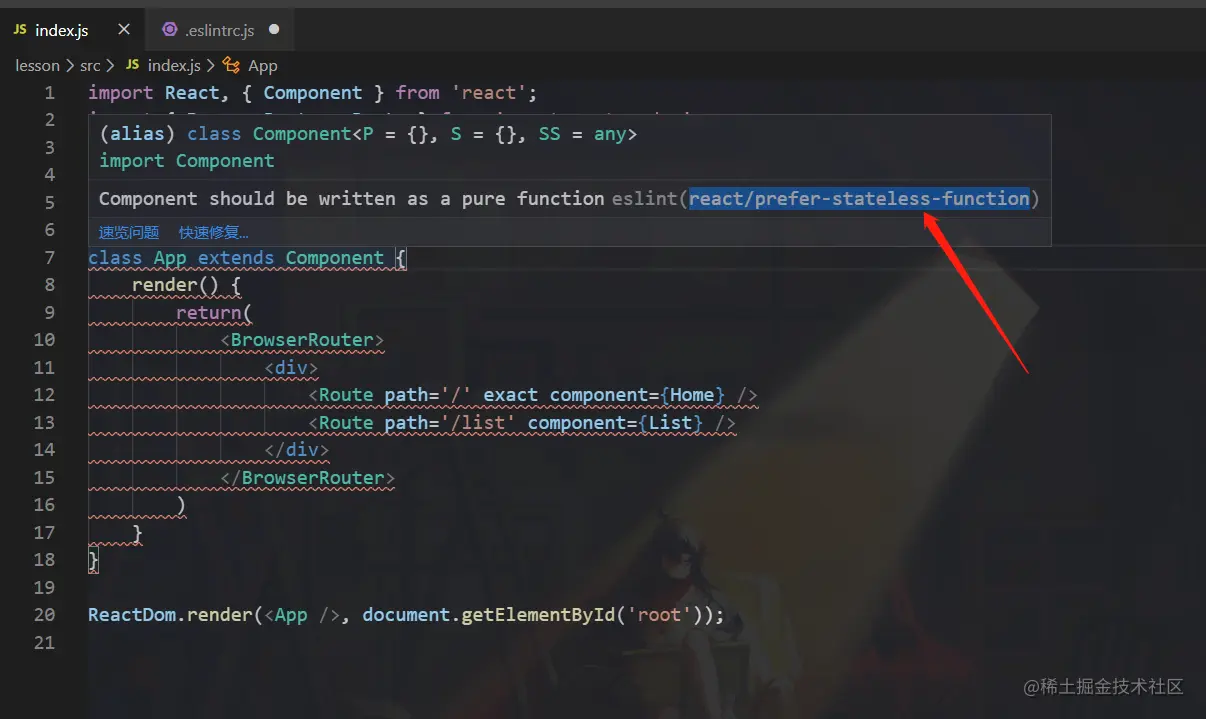Select the lesson breadcrumb
This screenshot has height=719, width=1206.
point(38,65)
